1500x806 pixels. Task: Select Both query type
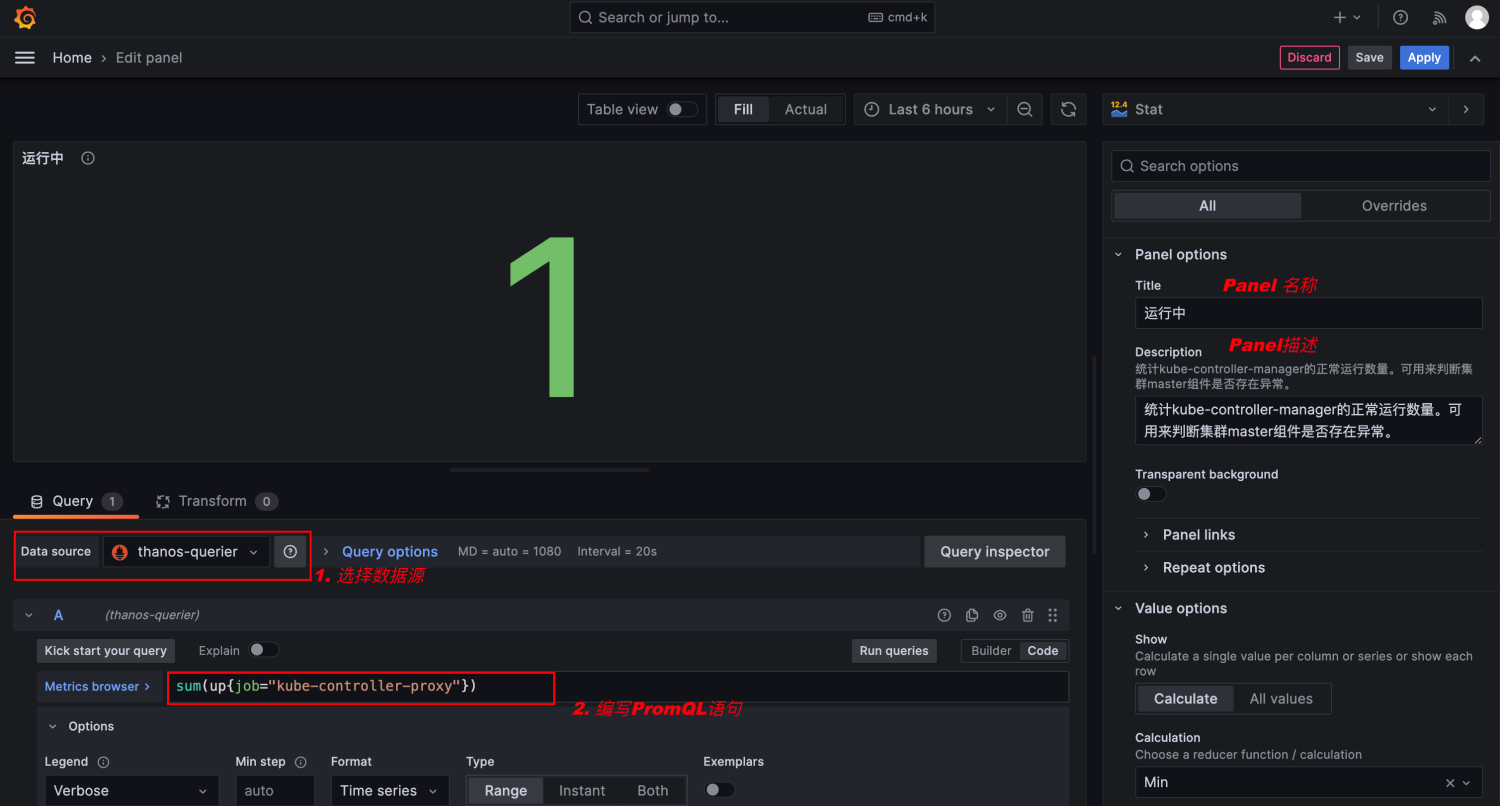click(653, 791)
